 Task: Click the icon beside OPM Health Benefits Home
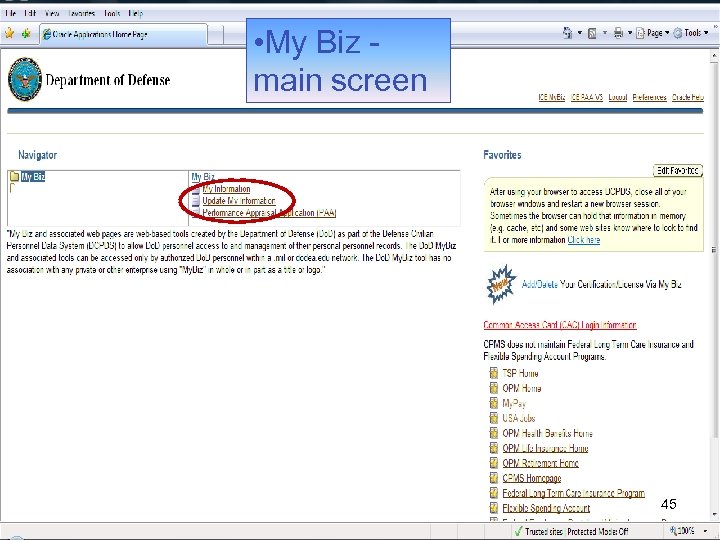coord(494,433)
